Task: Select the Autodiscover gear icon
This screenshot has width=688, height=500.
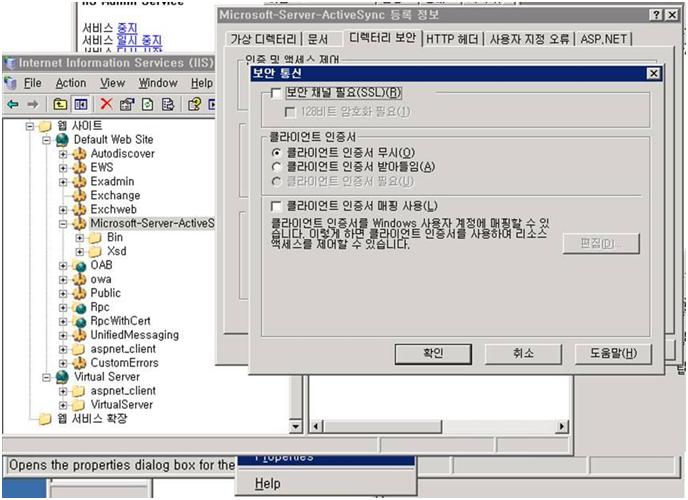Action: pyautogui.click(x=79, y=154)
